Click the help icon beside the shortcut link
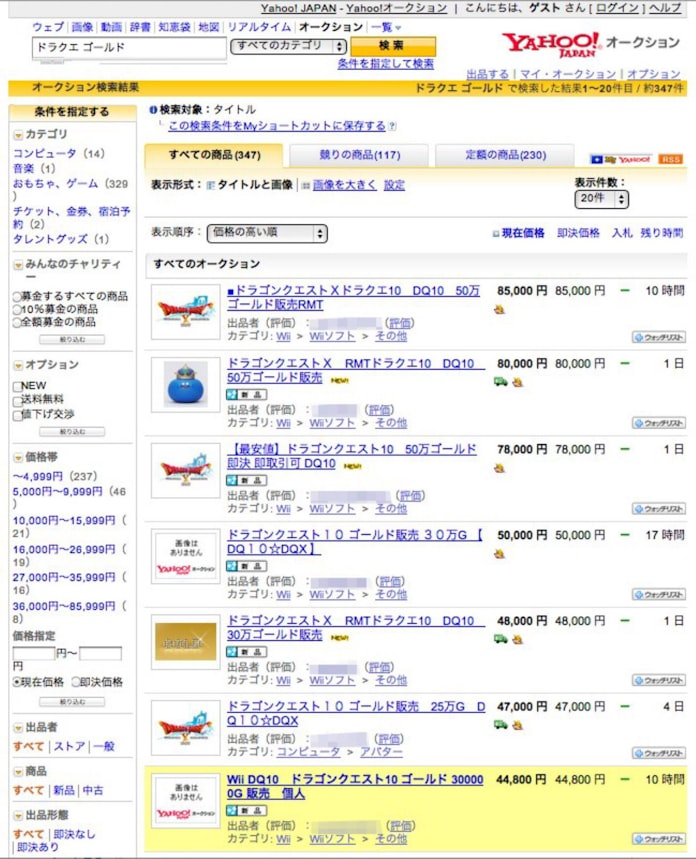 (x=392, y=127)
